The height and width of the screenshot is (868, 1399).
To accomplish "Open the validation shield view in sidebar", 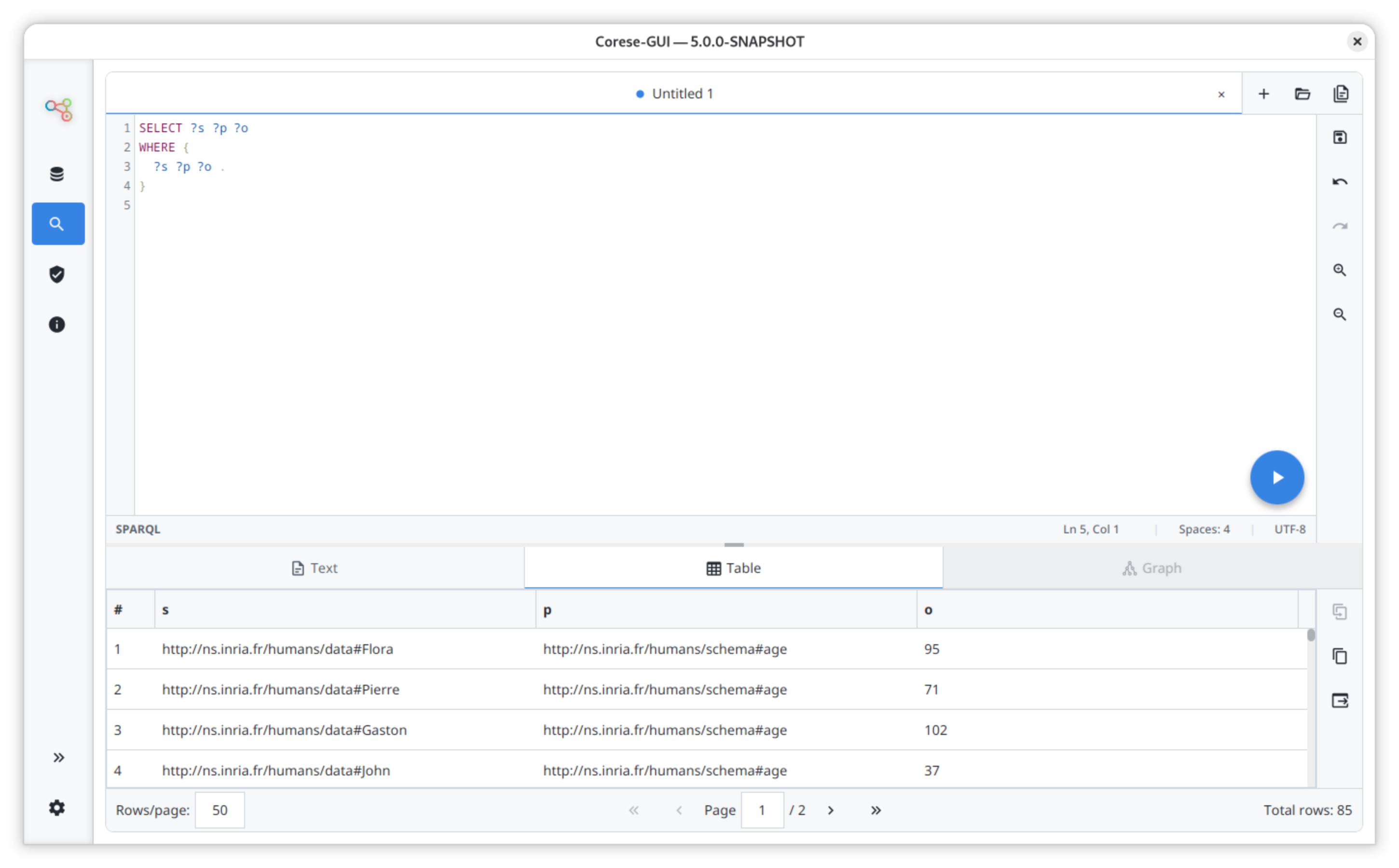I will tap(57, 274).
